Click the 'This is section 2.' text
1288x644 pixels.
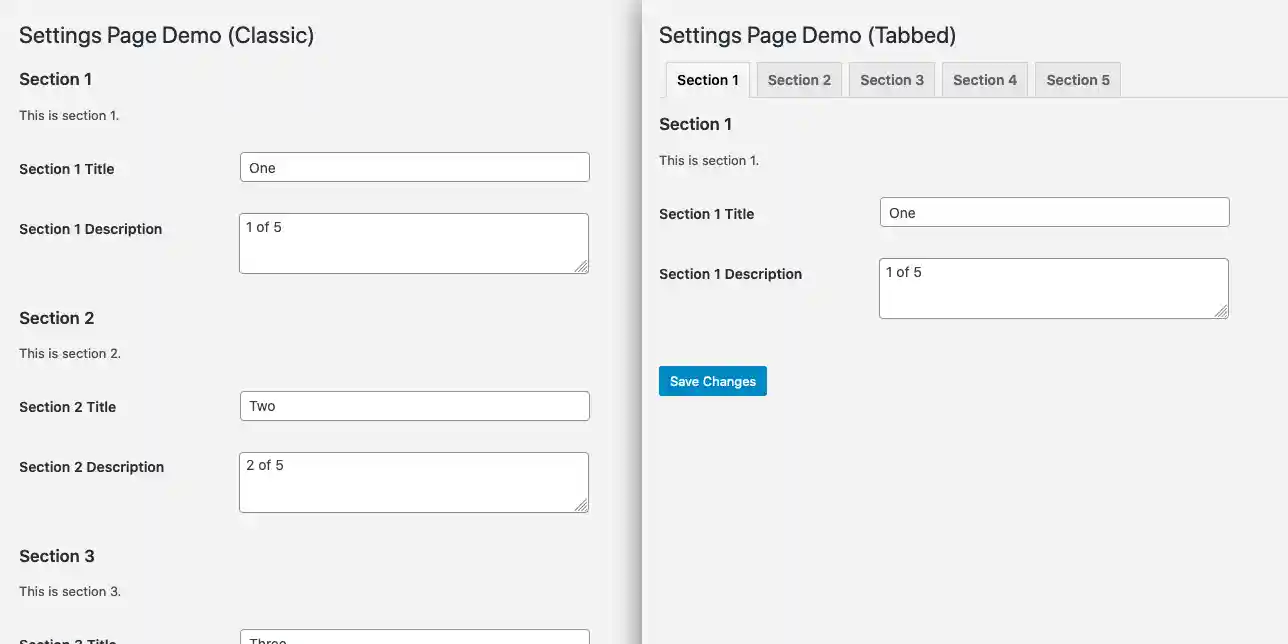[x=70, y=353]
